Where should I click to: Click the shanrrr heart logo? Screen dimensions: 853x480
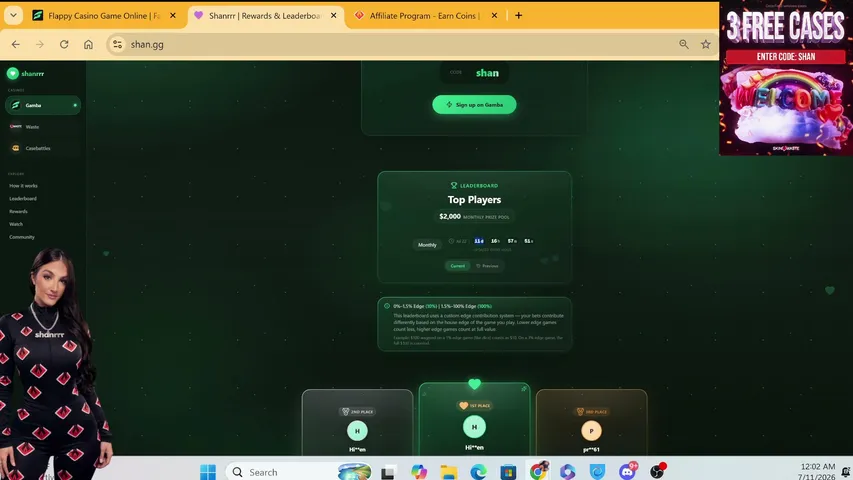pyautogui.click(x=13, y=73)
